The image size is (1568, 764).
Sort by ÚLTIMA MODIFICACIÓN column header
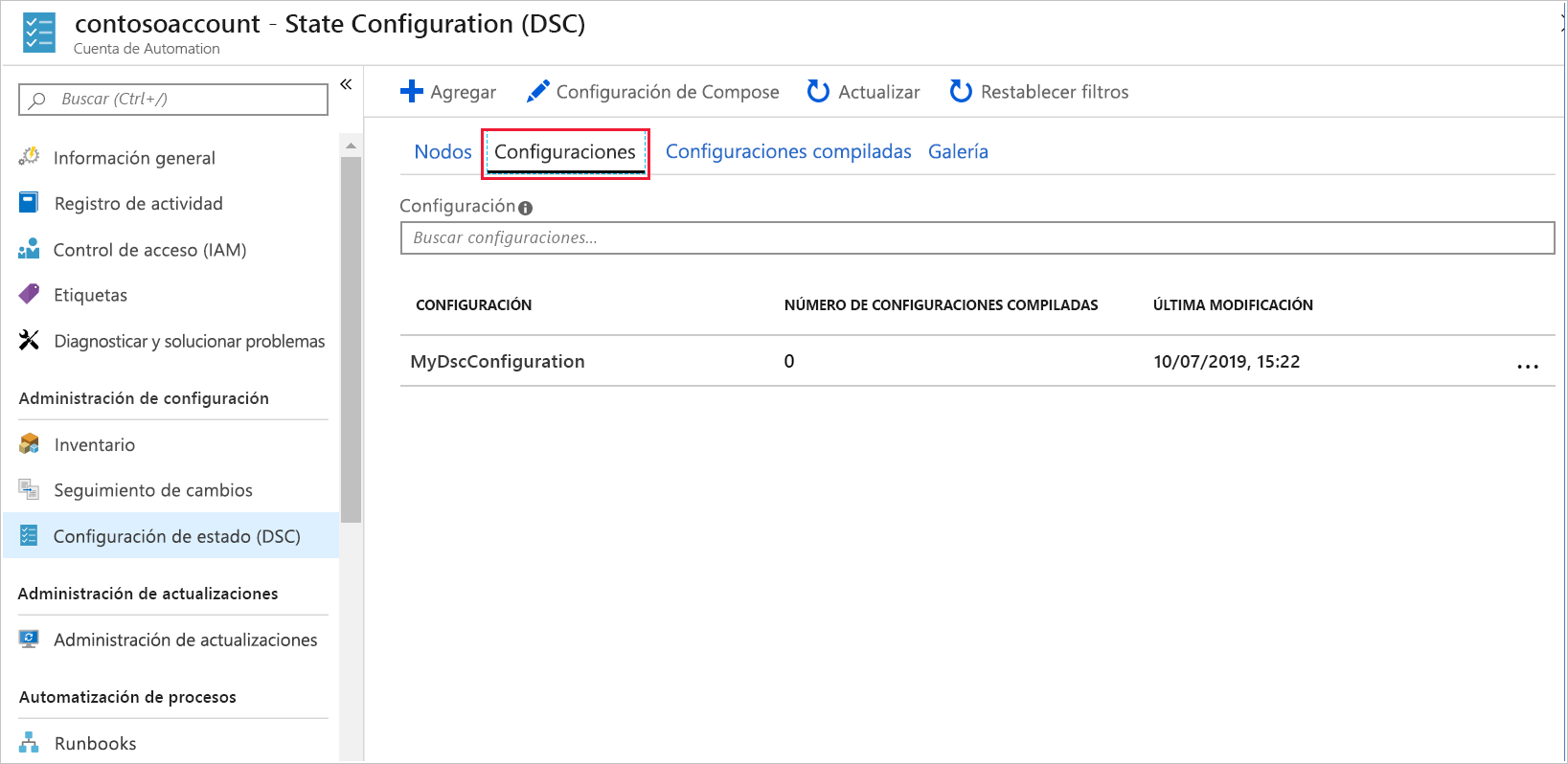[1233, 304]
